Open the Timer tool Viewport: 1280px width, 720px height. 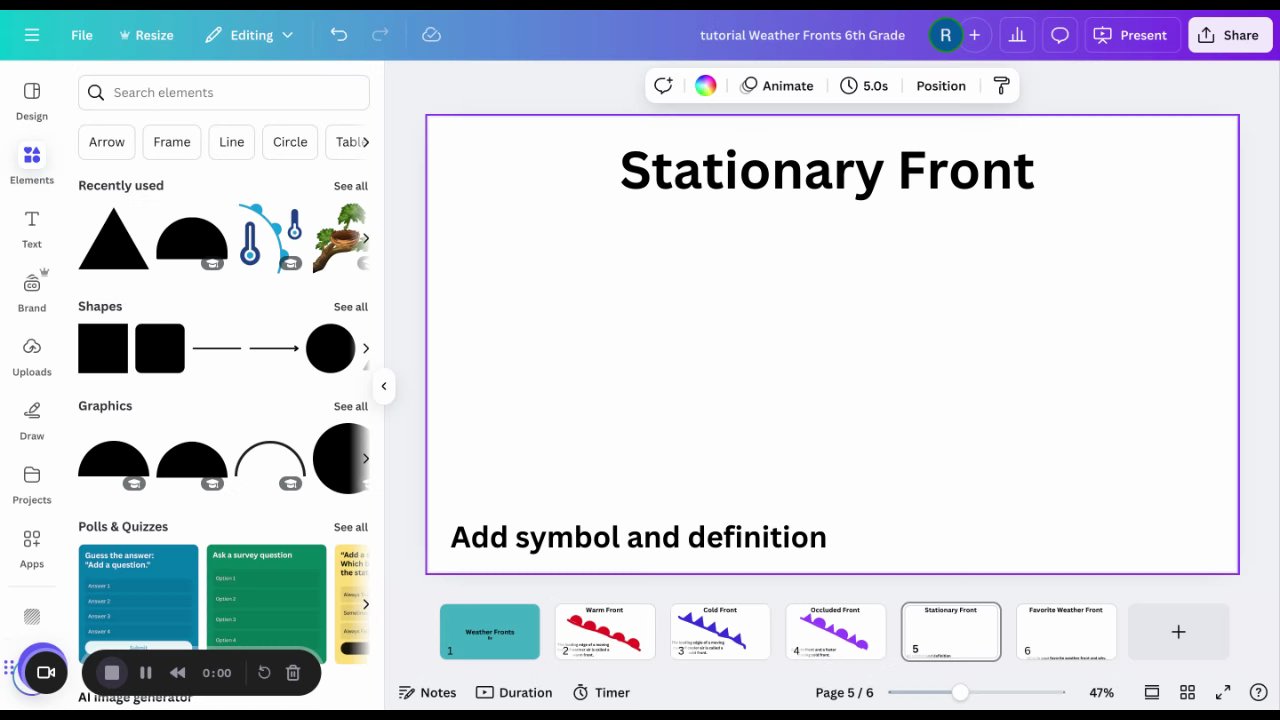point(601,693)
